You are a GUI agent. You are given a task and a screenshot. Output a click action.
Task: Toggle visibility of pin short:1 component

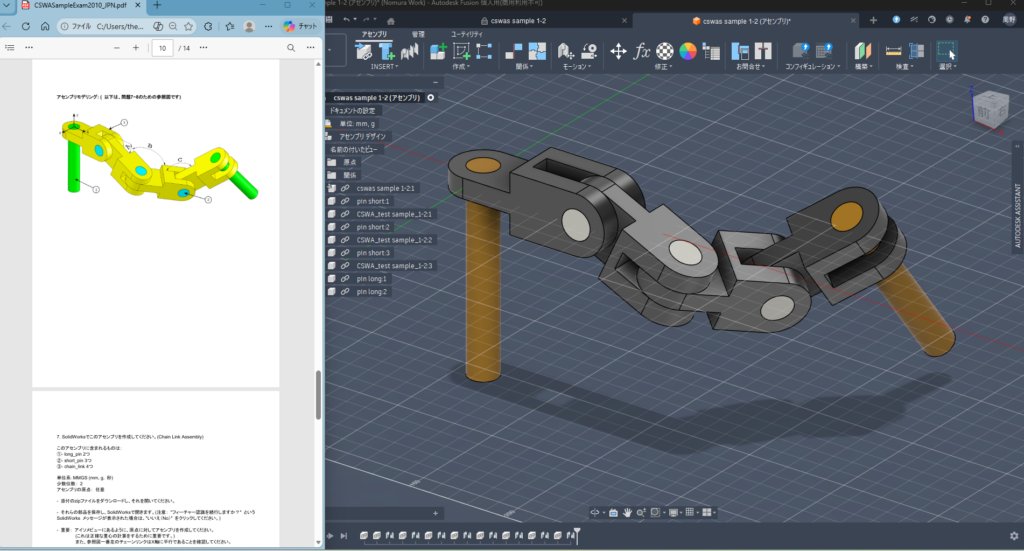332,201
